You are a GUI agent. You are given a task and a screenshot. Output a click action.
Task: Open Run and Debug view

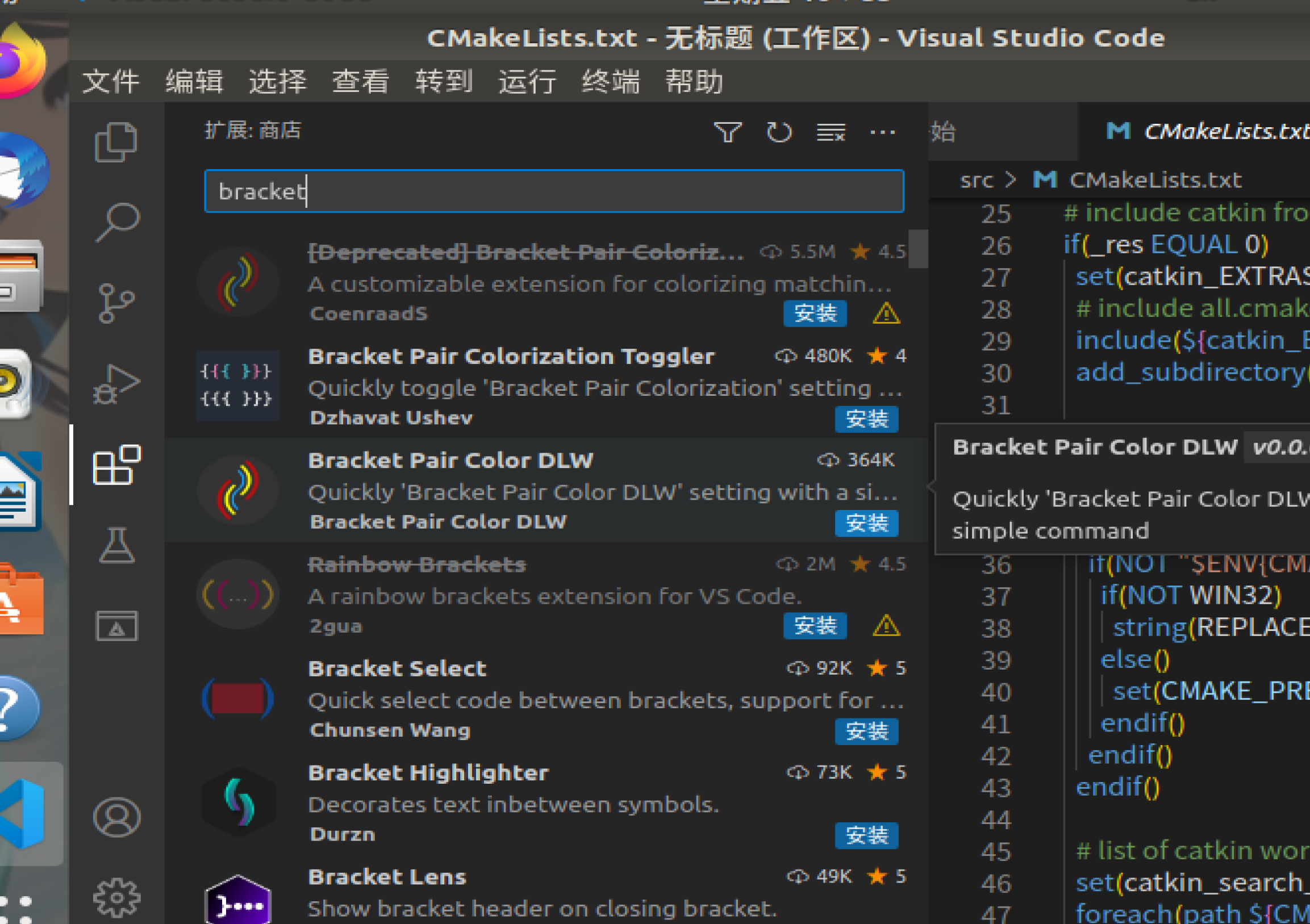pyautogui.click(x=116, y=384)
